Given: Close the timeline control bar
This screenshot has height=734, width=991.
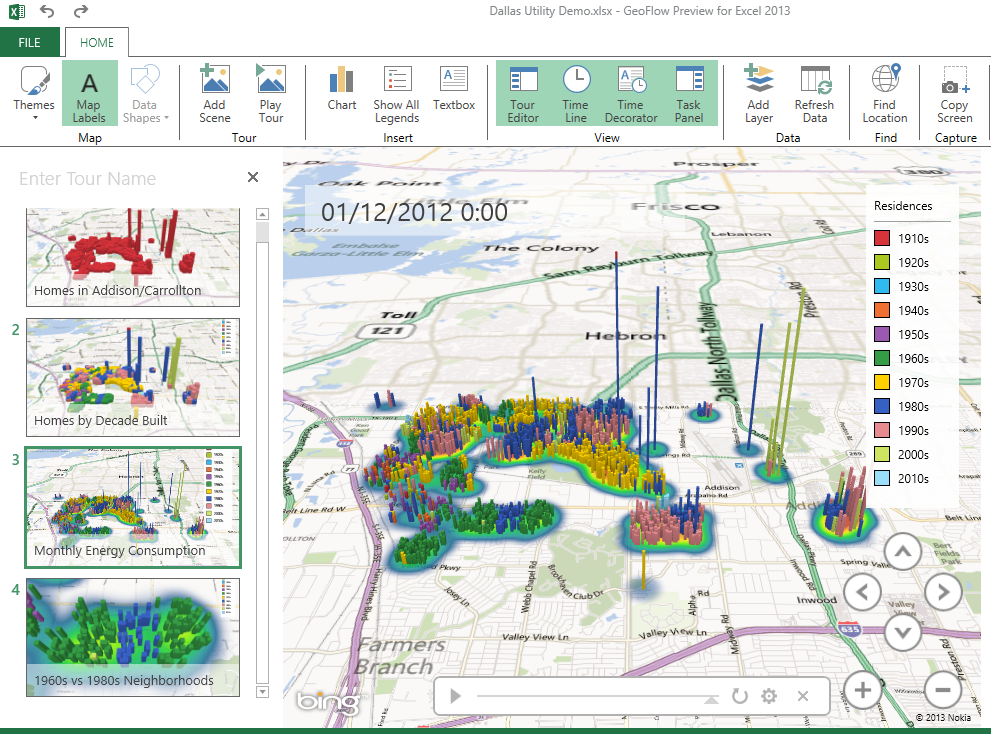Looking at the screenshot, I should [x=803, y=696].
